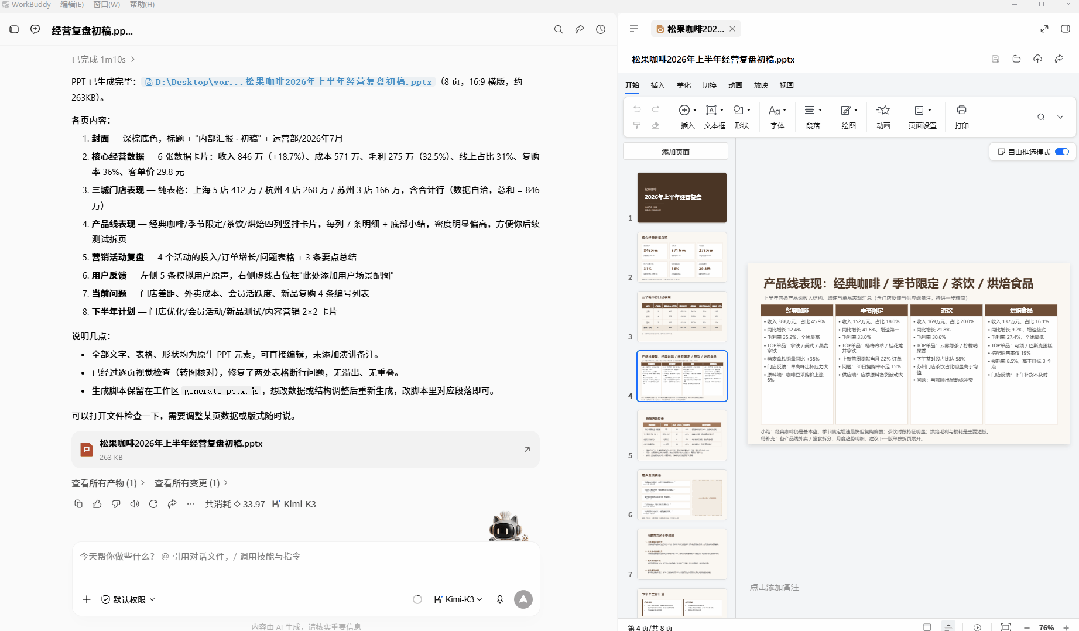Viewport: 1079px width, 631px height.
Task: View all changes (1) link
Action: [191, 483]
